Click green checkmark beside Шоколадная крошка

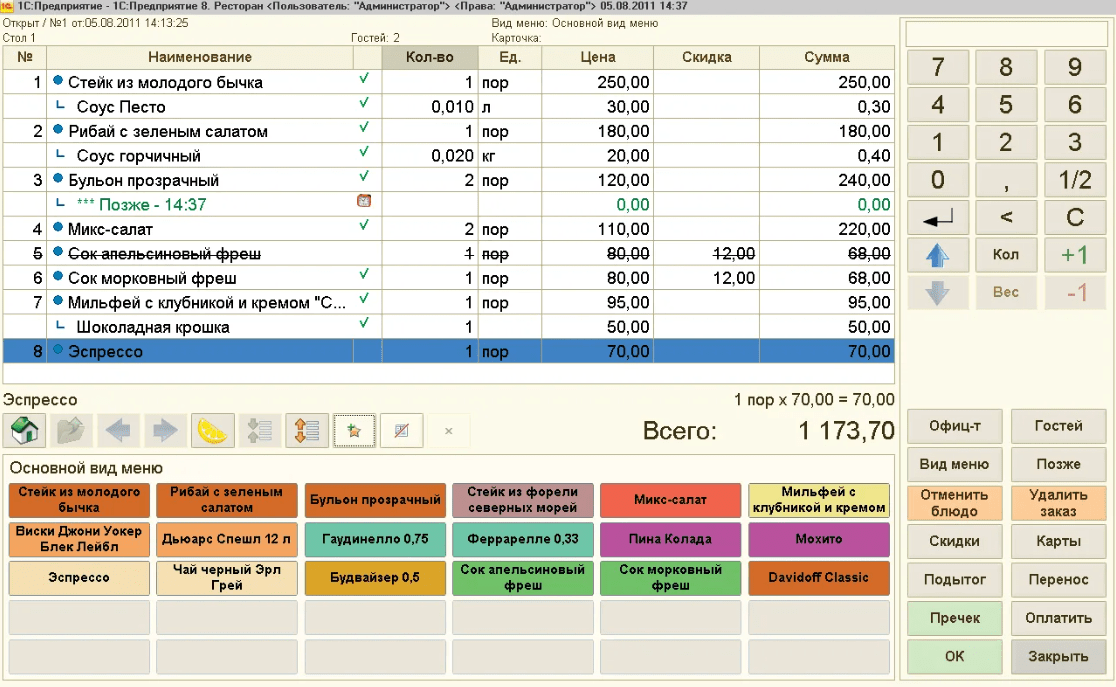tap(364, 323)
